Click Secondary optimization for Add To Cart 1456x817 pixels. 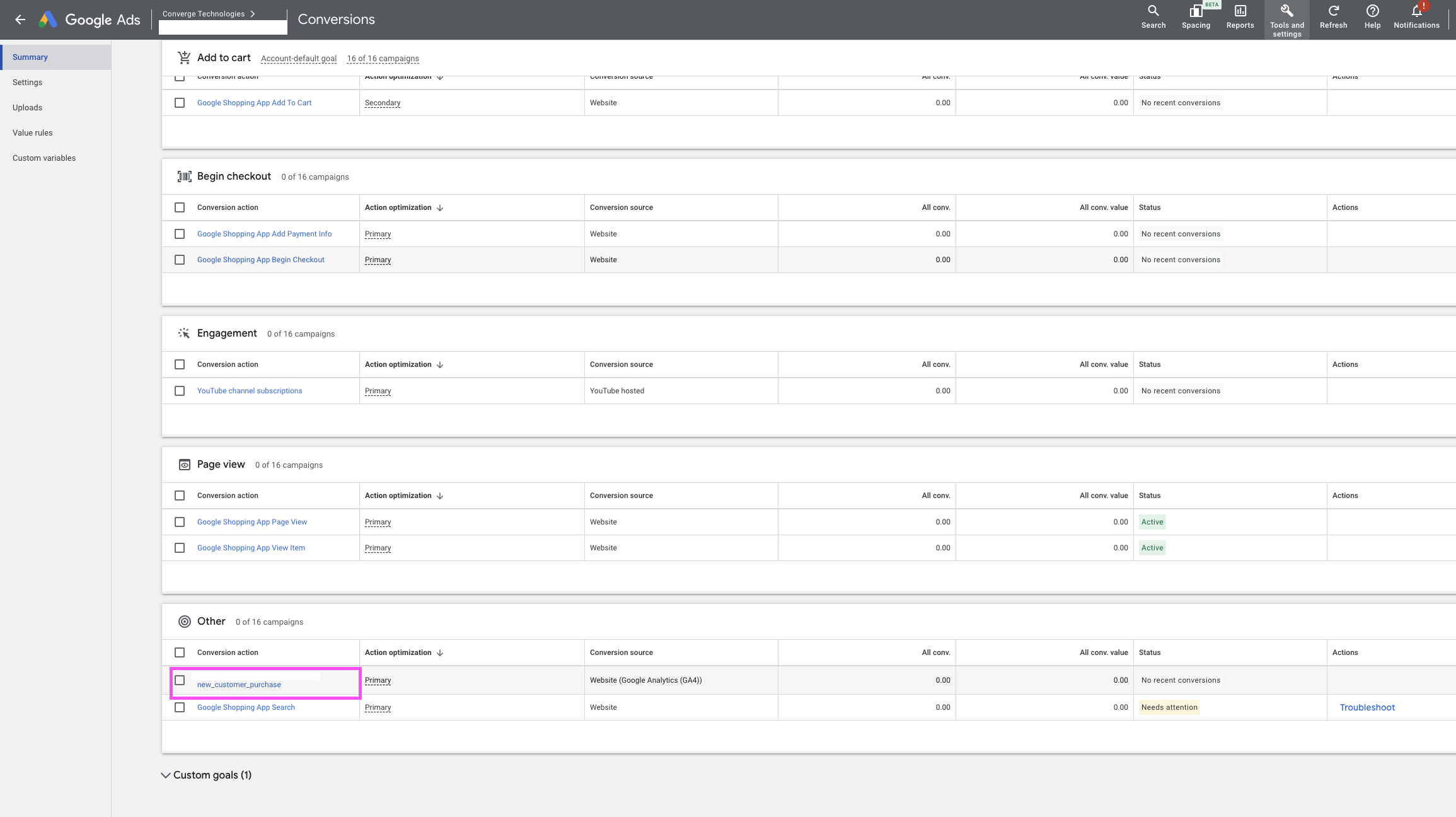(x=382, y=103)
